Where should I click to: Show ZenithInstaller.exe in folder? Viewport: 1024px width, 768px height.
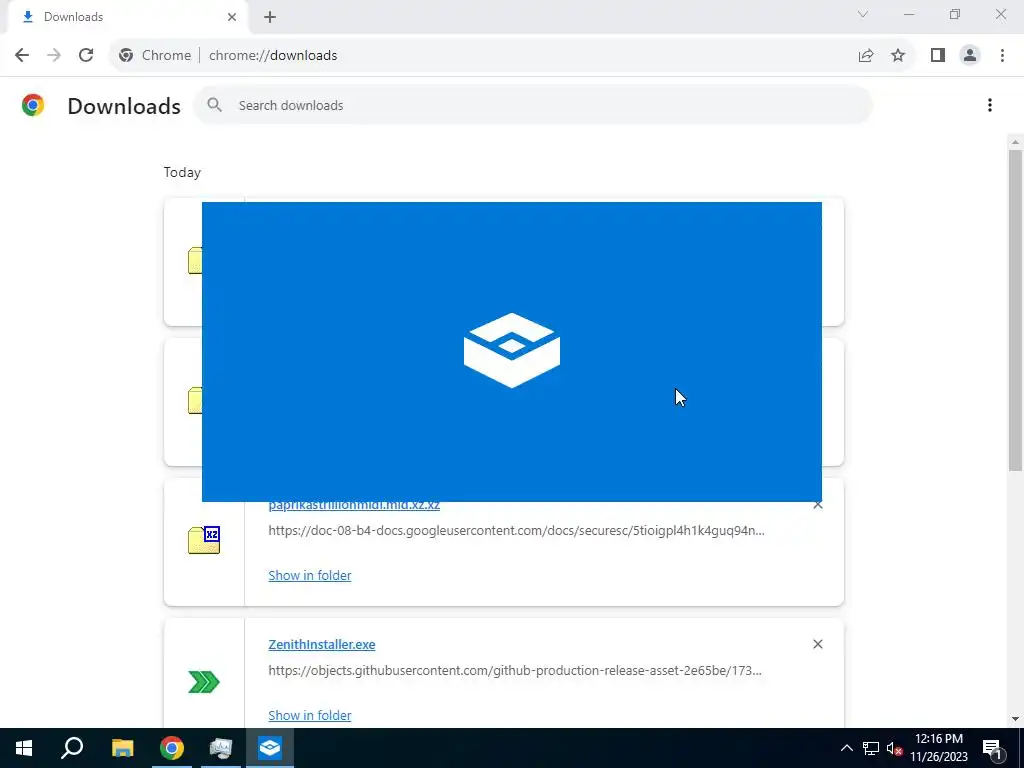(x=310, y=716)
